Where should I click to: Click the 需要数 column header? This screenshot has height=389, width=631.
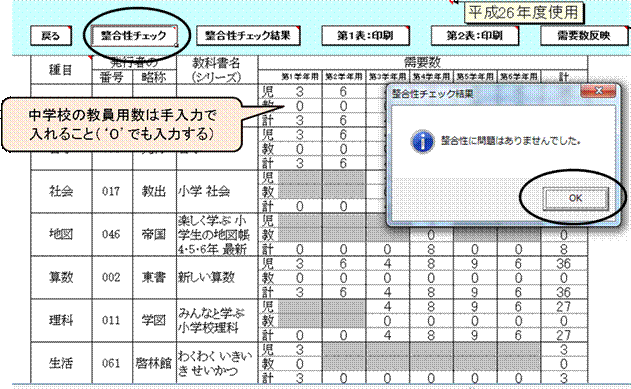[423, 62]
